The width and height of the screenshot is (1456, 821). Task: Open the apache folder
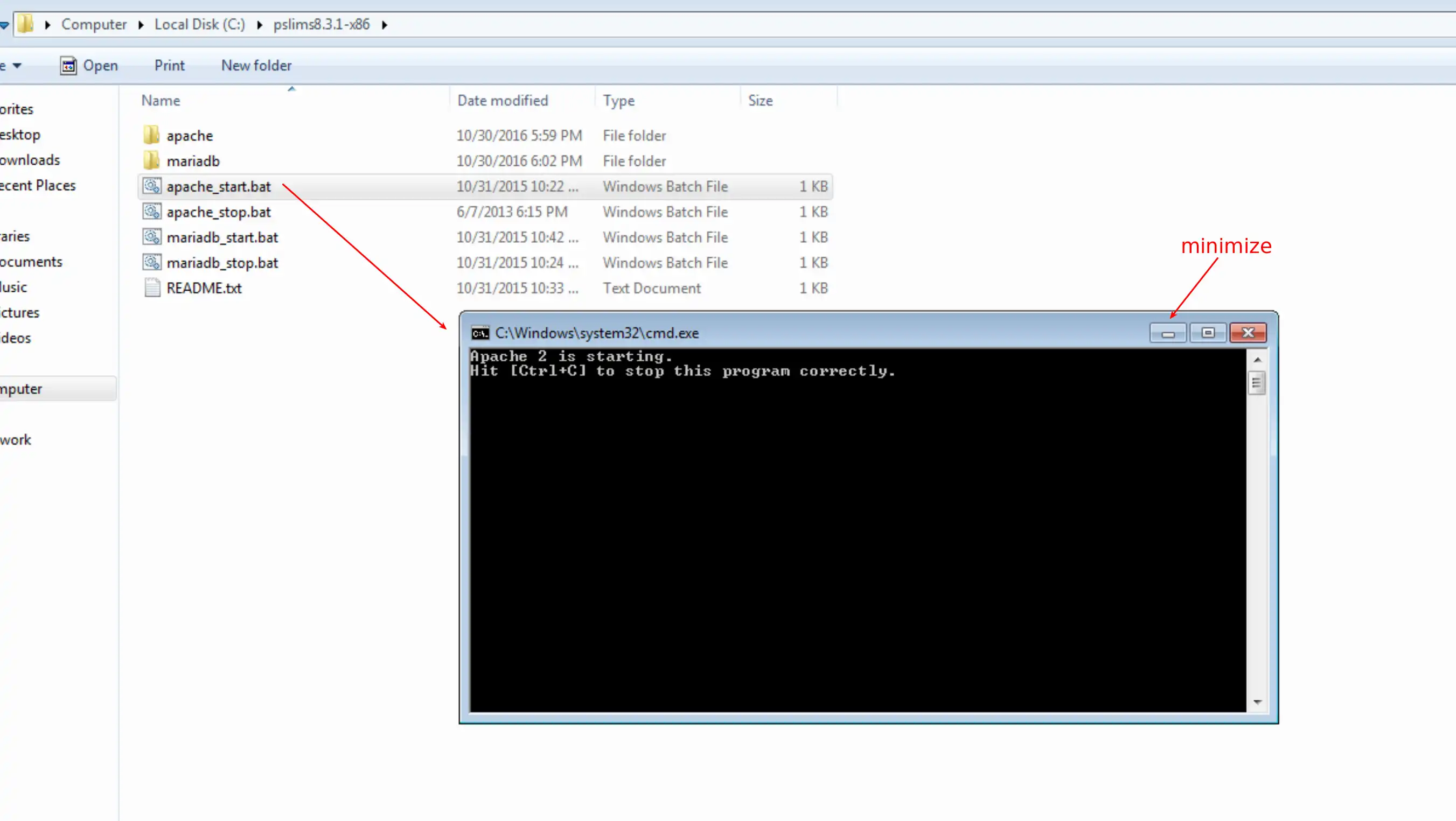point(189,135)
